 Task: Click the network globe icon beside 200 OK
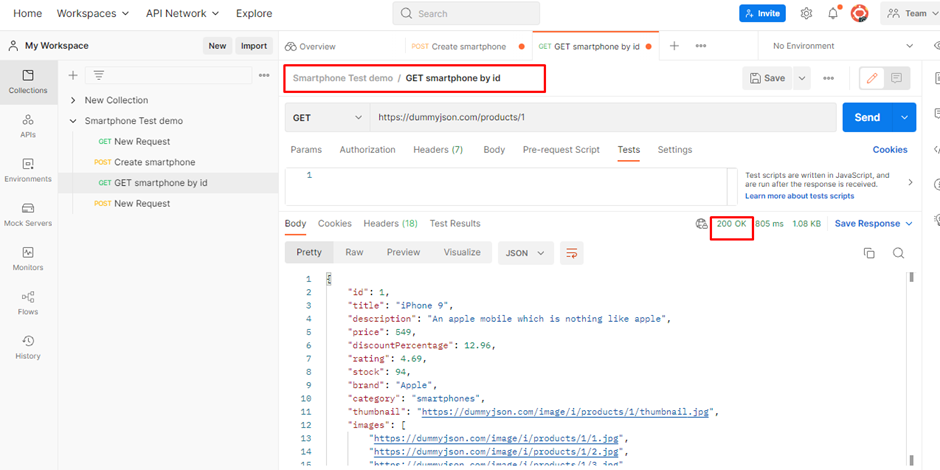701,224
